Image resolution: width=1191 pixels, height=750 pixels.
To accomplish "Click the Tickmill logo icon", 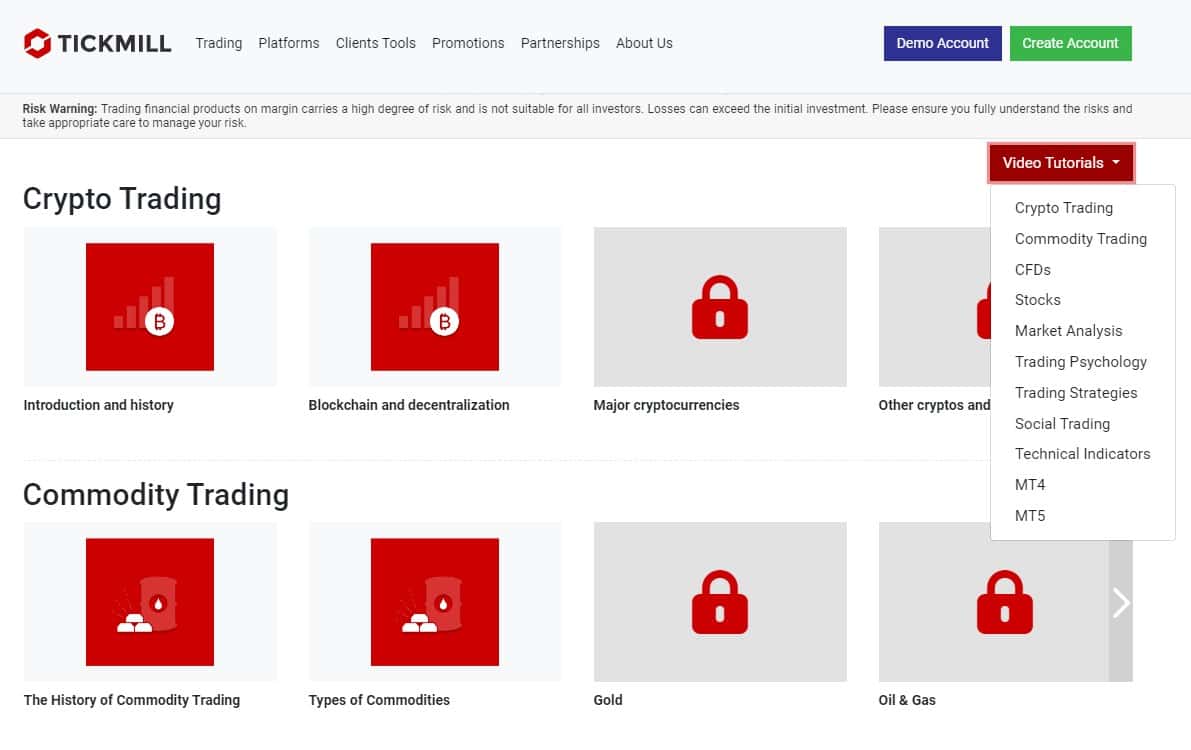I will (x=37, y=43).
